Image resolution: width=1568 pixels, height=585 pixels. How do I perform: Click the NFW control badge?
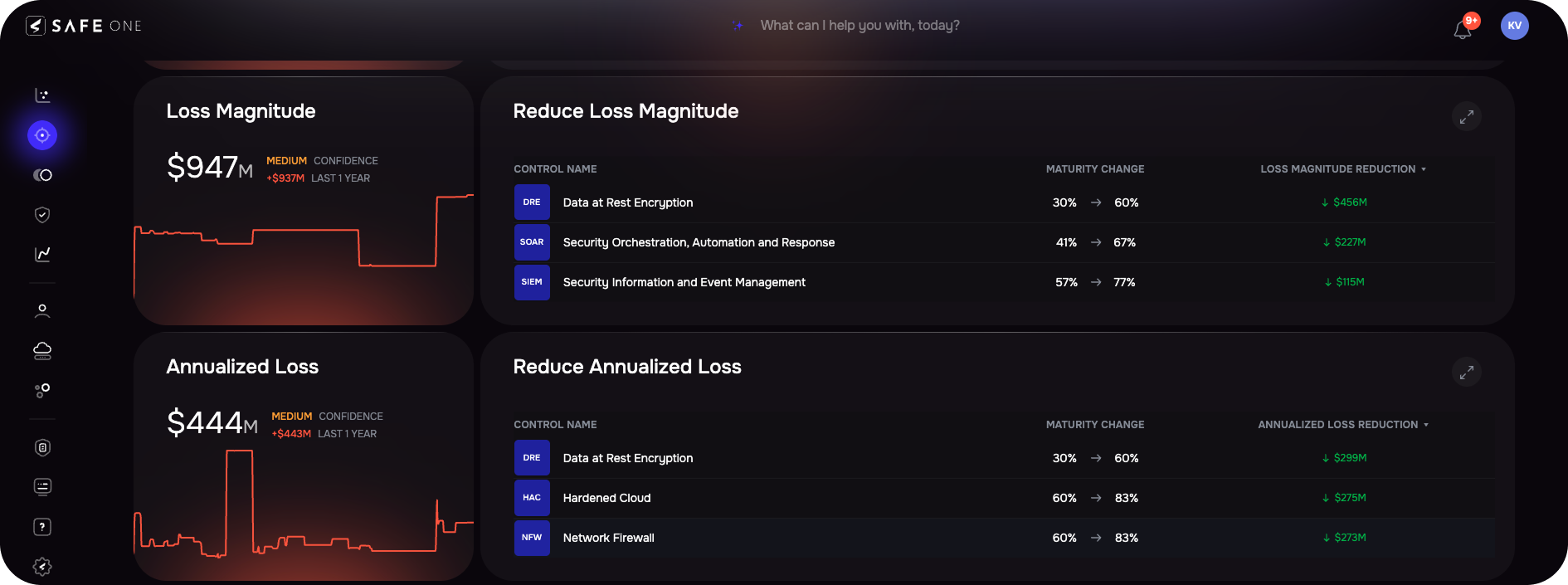point(532,538)
